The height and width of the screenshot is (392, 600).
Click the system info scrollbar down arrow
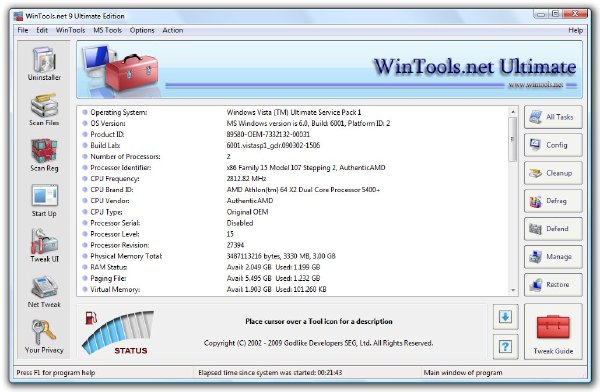pyautogui.click(x=513, y=291)
